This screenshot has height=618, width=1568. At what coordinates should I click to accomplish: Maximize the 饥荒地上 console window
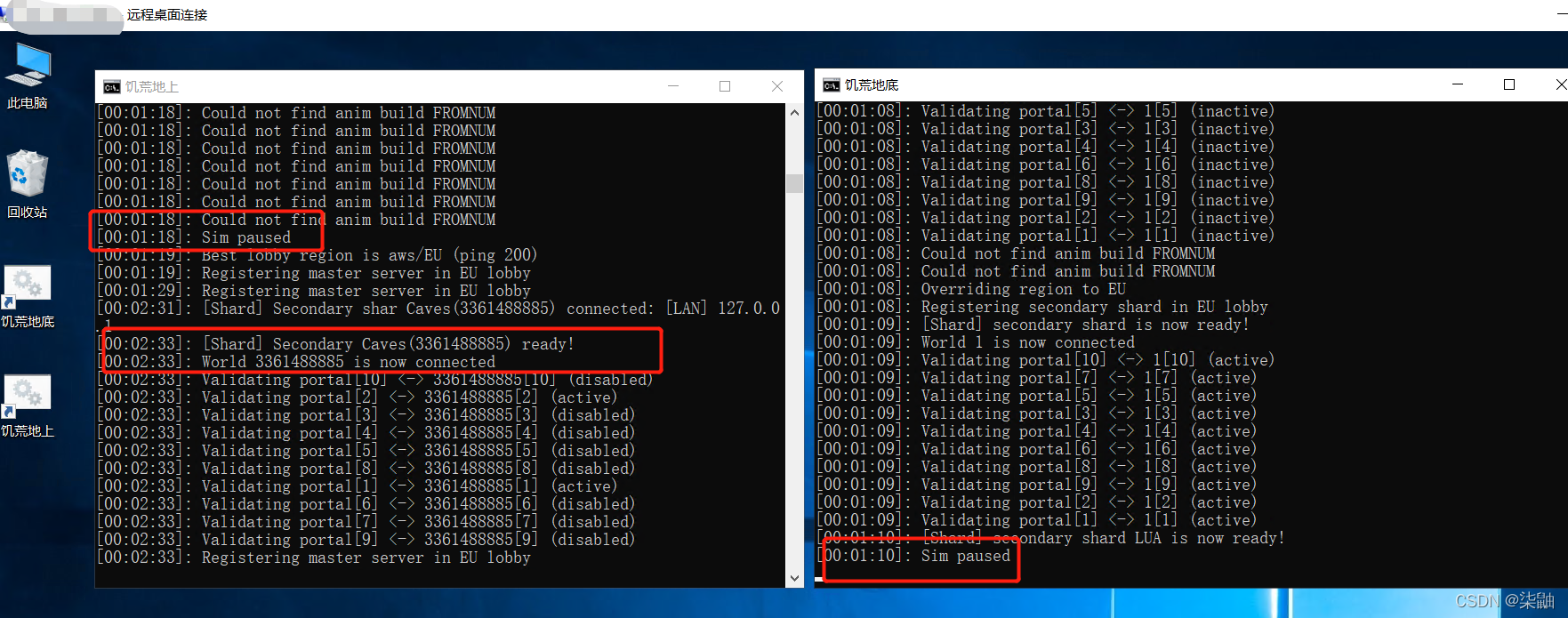click(725, 86)
